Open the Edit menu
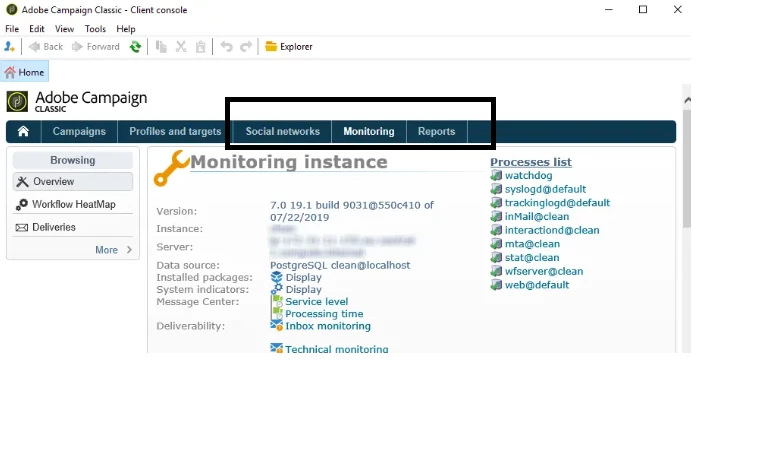This screenshot has height=473, width=762. coord(36,29)
